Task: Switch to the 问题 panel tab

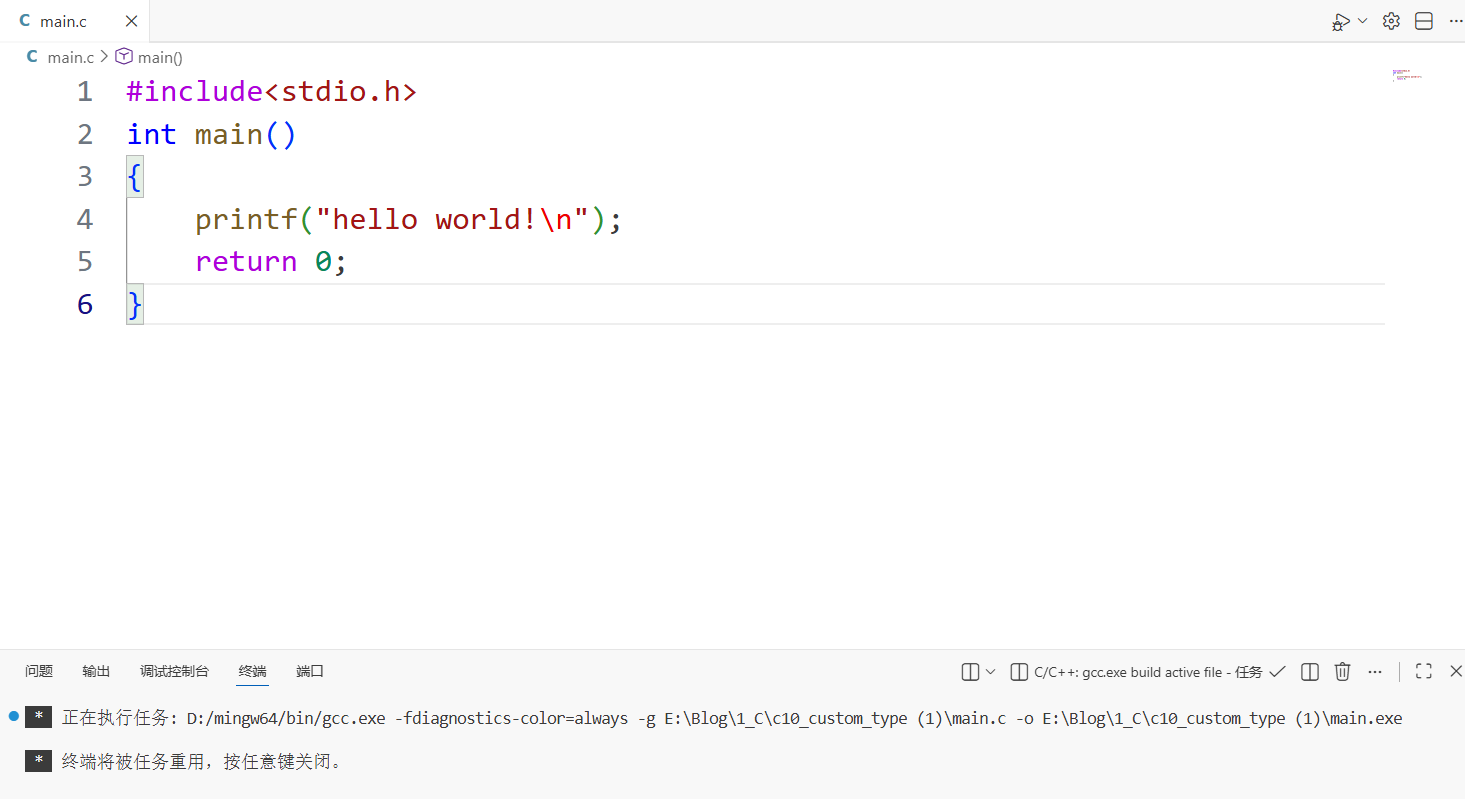Action: tap(39, 671)
